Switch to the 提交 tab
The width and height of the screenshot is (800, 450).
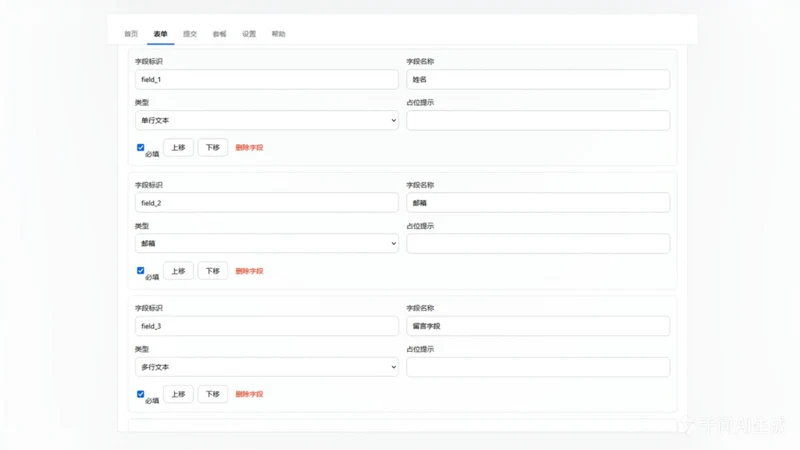tap(190, 34)
